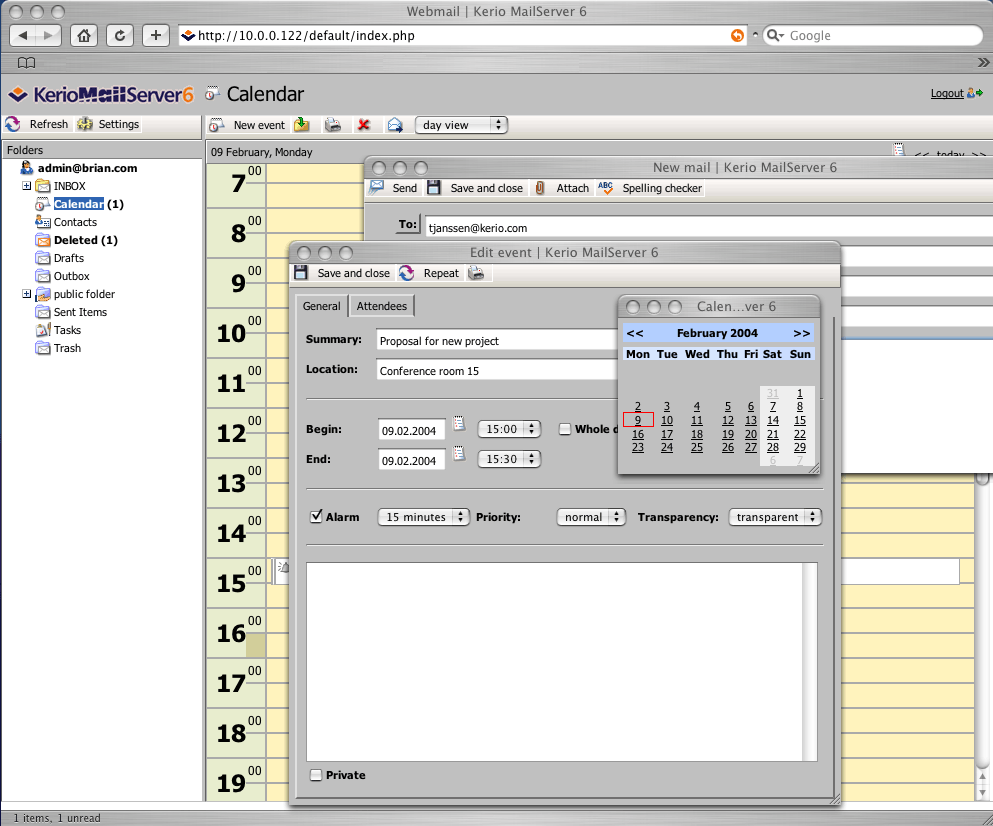Click the Location input field

(496, 370)
